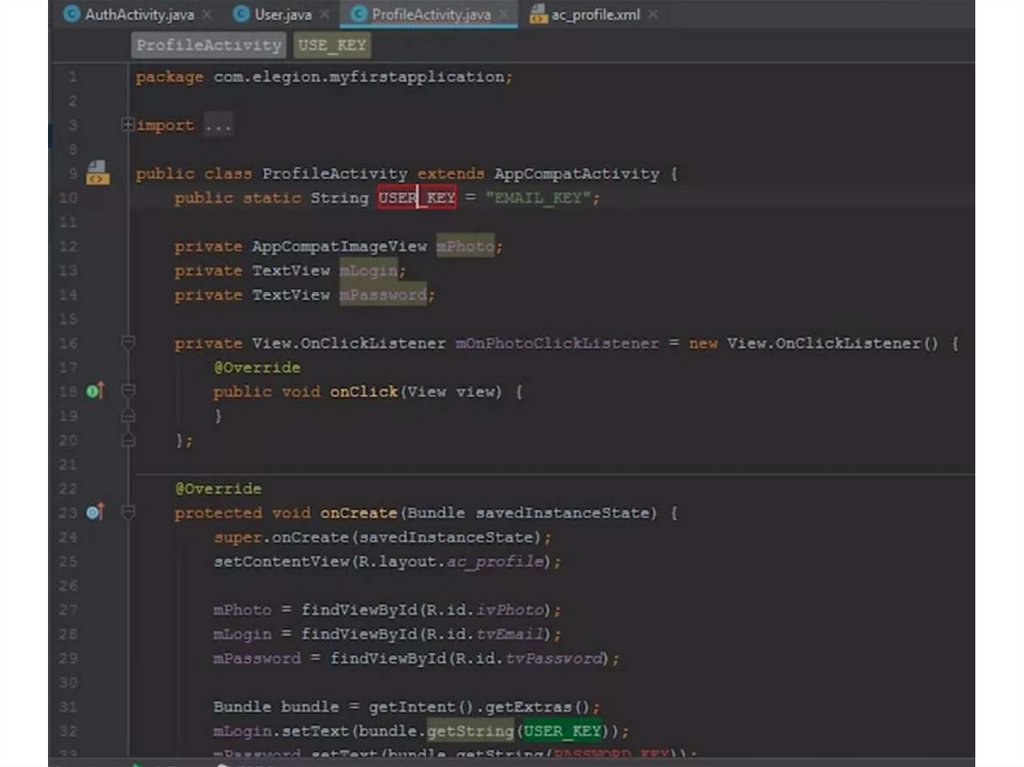Close the ac_profile.xml tab
1024x767 pixels.
pos(653,15)
